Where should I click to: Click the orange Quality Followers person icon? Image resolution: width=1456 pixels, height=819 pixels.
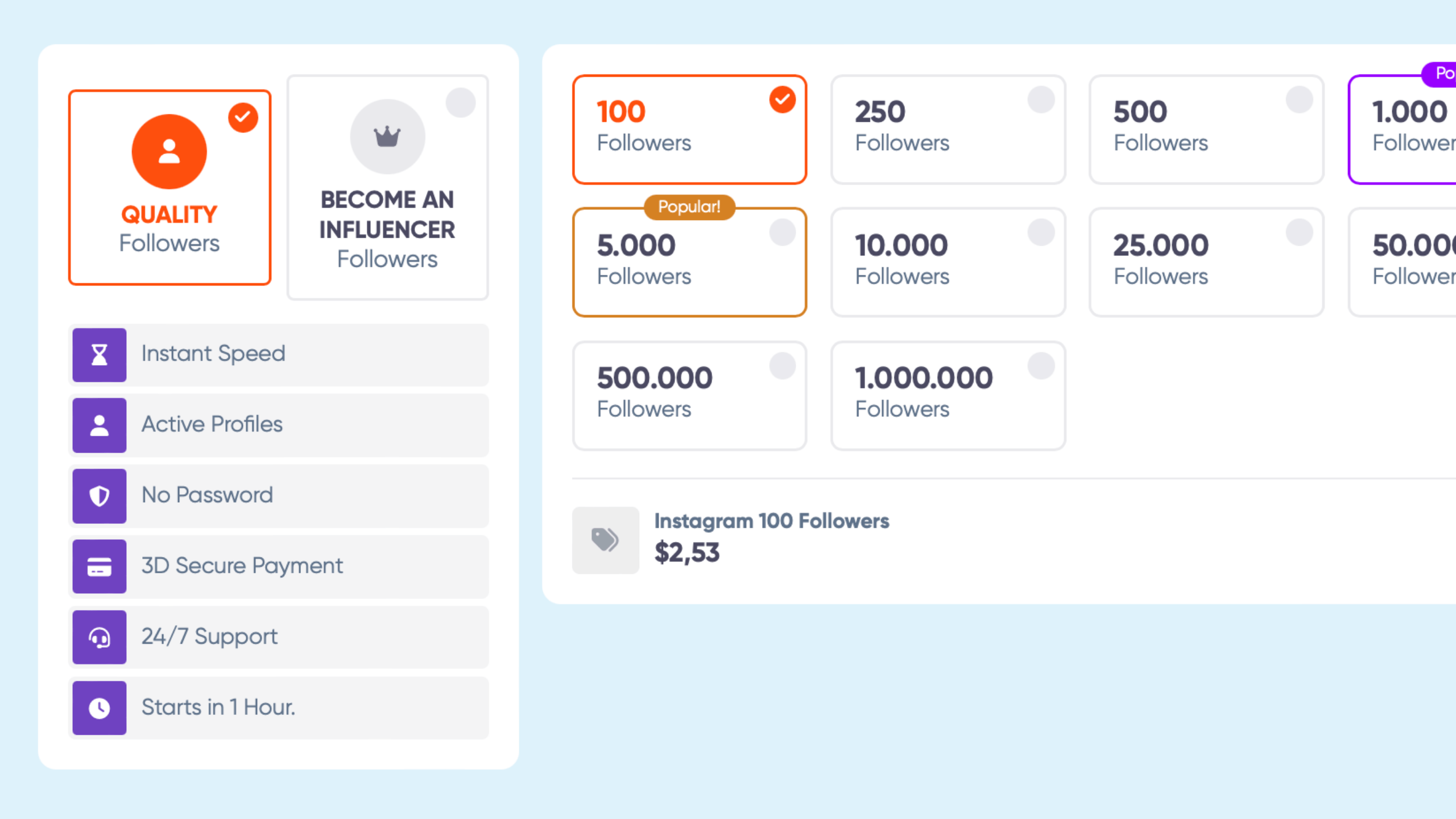(x=169, y=151)
